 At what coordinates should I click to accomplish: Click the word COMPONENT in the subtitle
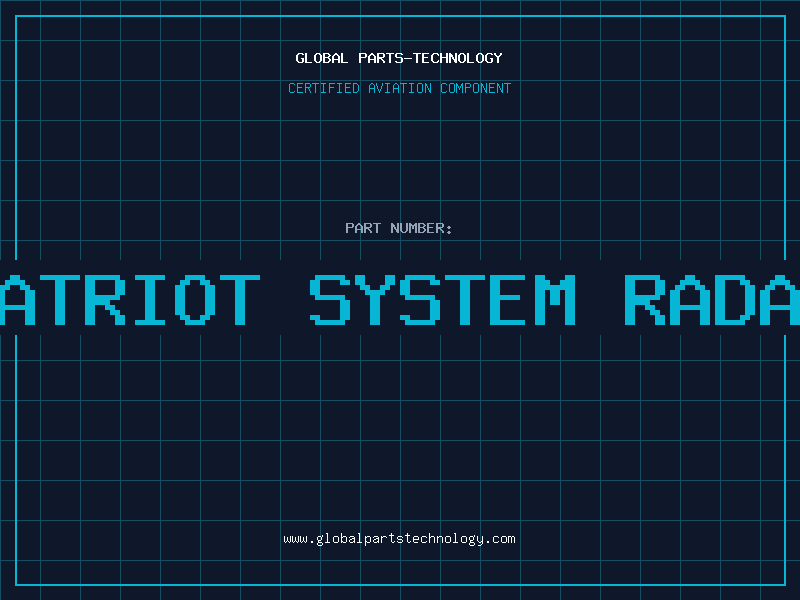click(476, 88)
